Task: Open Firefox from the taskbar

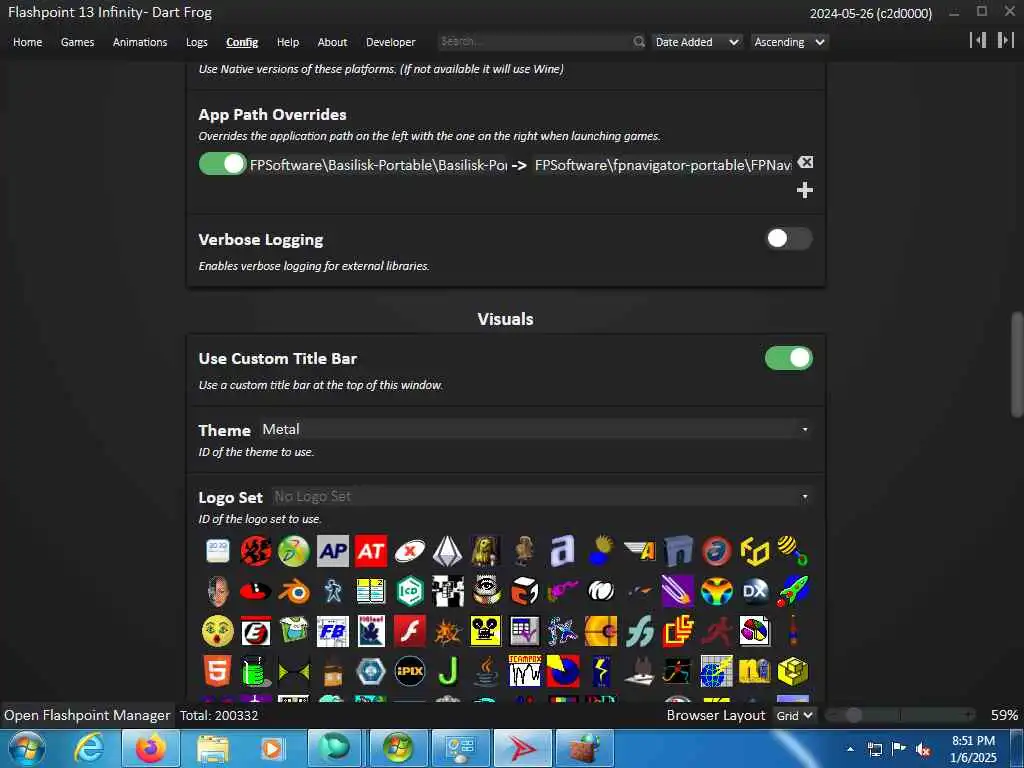Action: coord(151,749)
